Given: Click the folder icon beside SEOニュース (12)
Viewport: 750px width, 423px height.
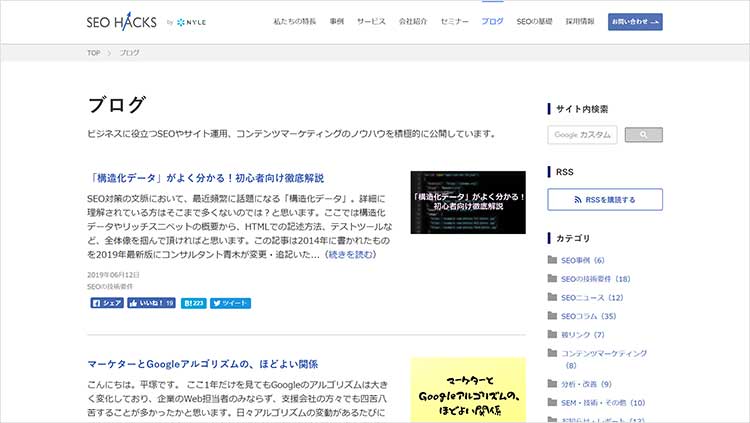Looking at the screenshot, I should click(x=552, y=297).
